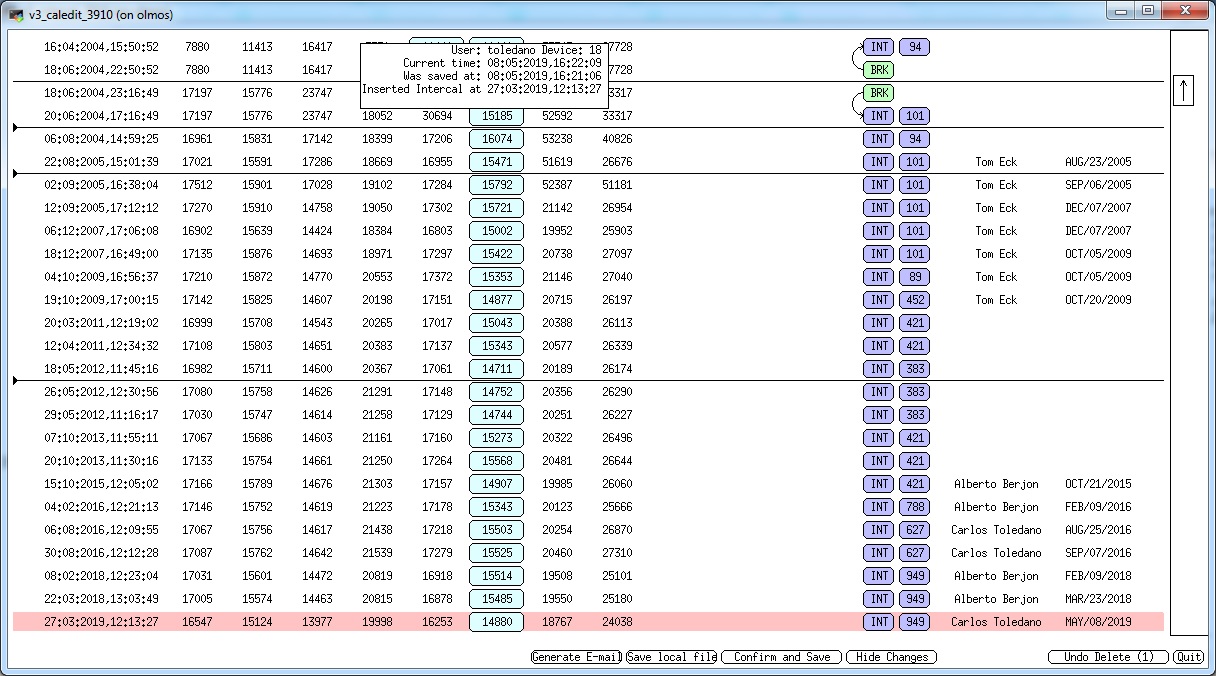This screenshot has width=1216, height=676.
Task: Click the 452 box in 19:10:2009 row
Action: coord(914,300)
